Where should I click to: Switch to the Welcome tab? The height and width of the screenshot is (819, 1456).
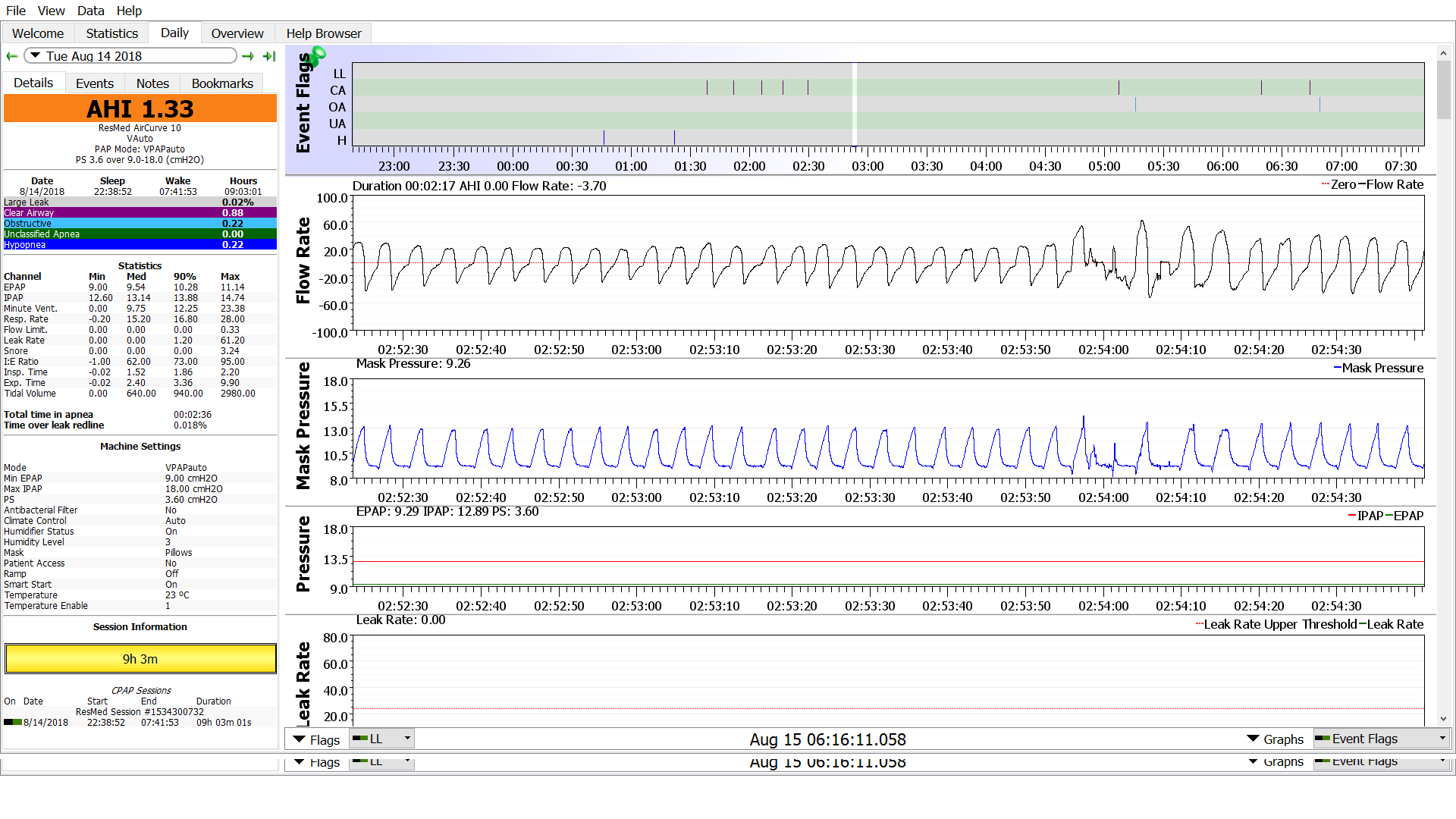pos(38,33)
